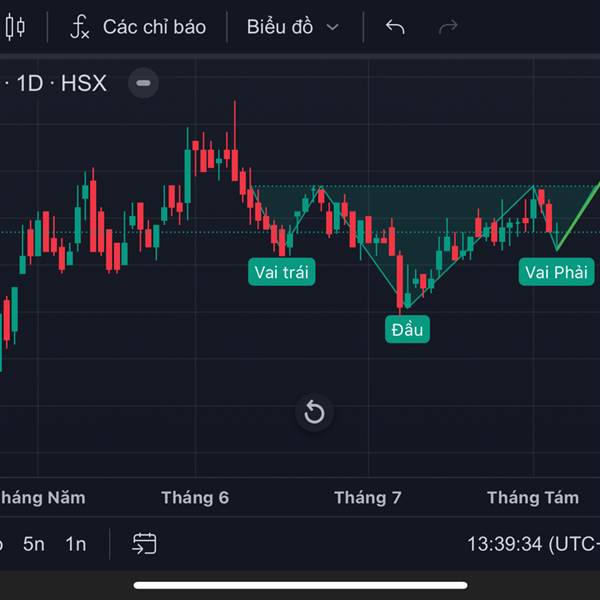Open the go-to-date calendar icon
Viewport: 600px width, 600px height.
(144, 543)
